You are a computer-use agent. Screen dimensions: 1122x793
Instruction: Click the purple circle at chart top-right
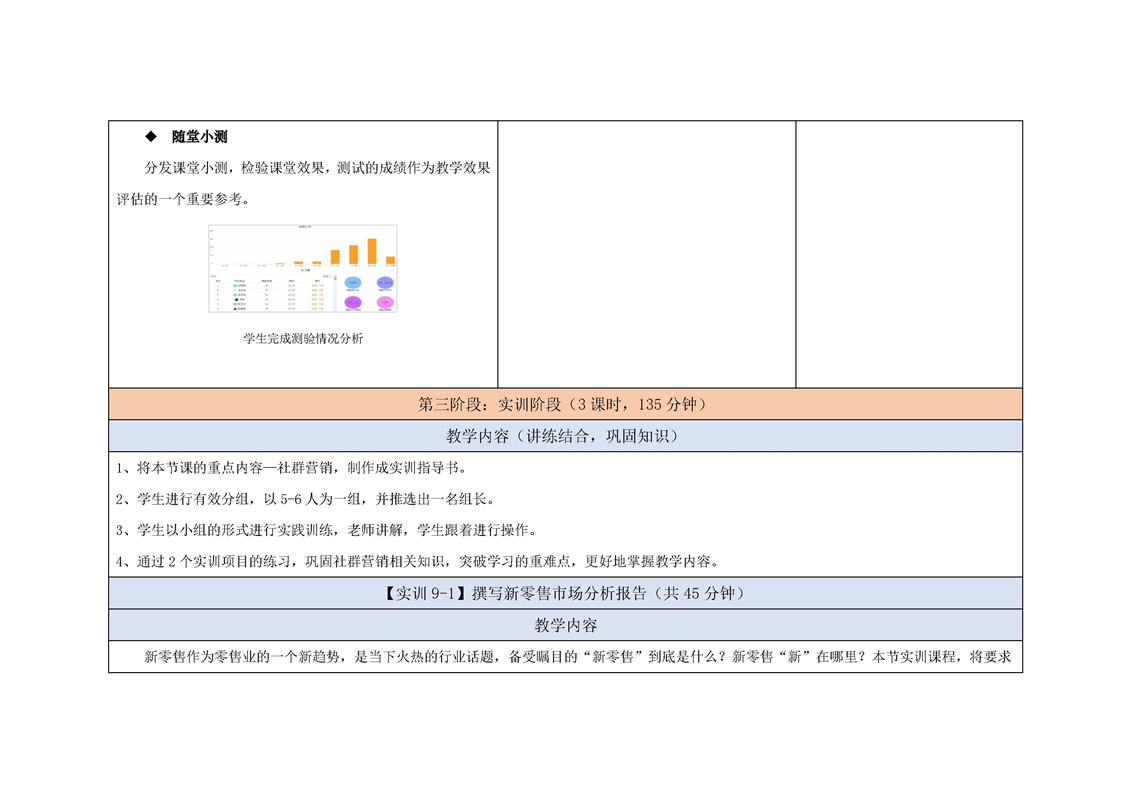[x=384, y=283]
